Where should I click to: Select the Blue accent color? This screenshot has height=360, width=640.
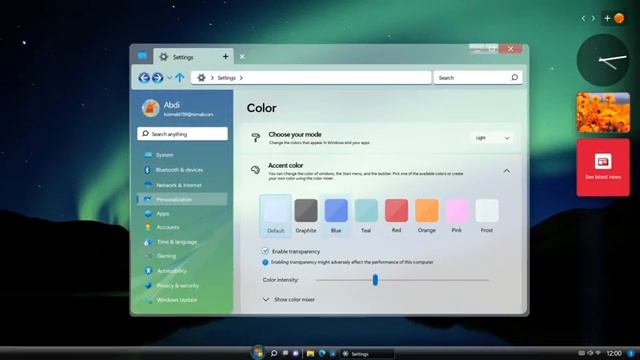coord(336,216)
